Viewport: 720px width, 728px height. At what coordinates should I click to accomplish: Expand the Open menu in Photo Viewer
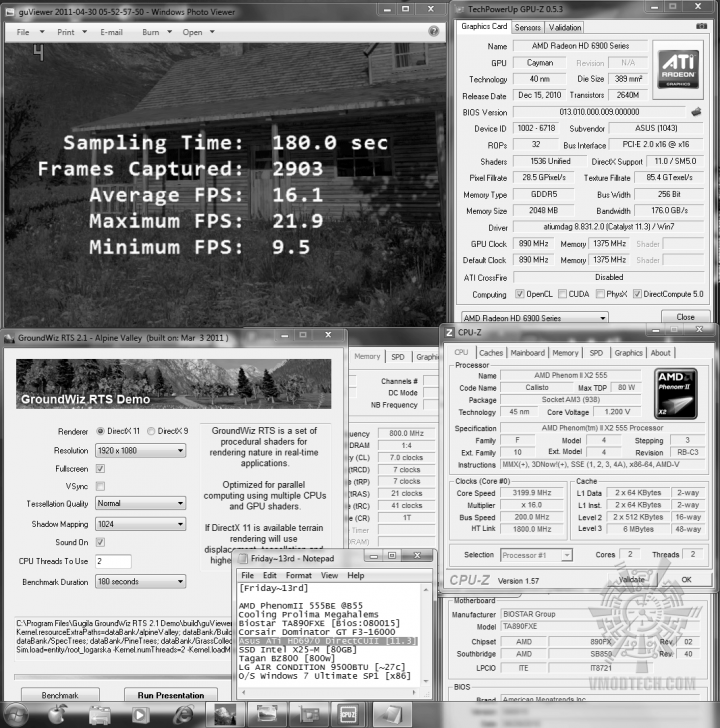click(x=199, y=32)
